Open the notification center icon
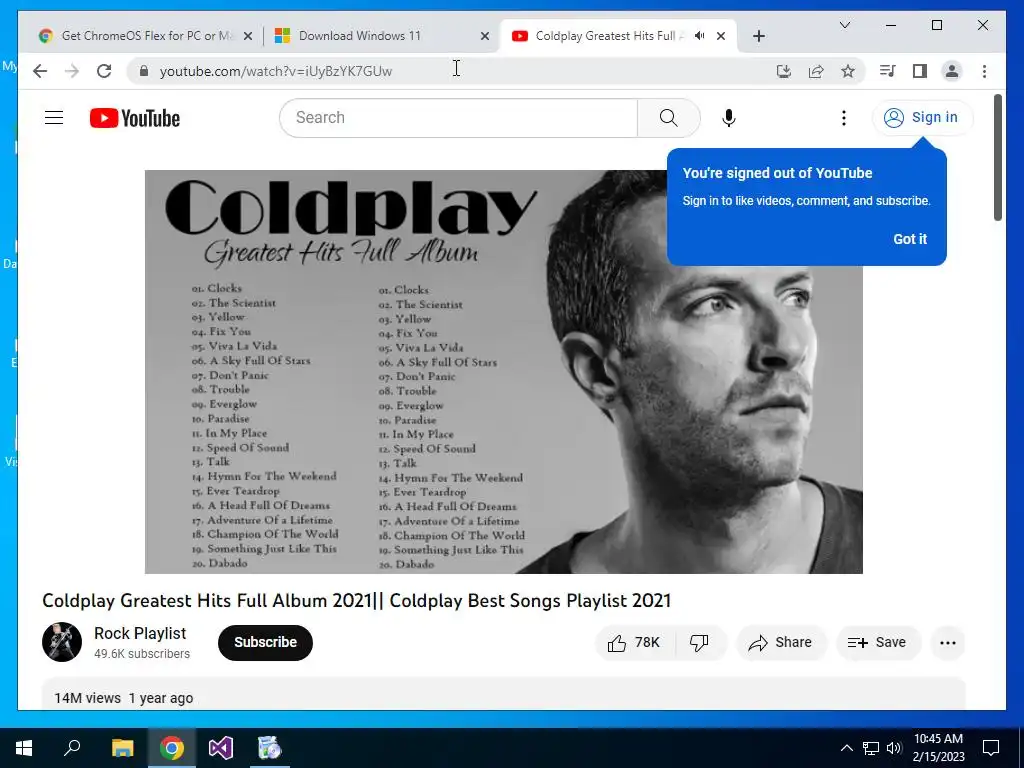Screen dimensions: 1024x768 coord(991,748)
